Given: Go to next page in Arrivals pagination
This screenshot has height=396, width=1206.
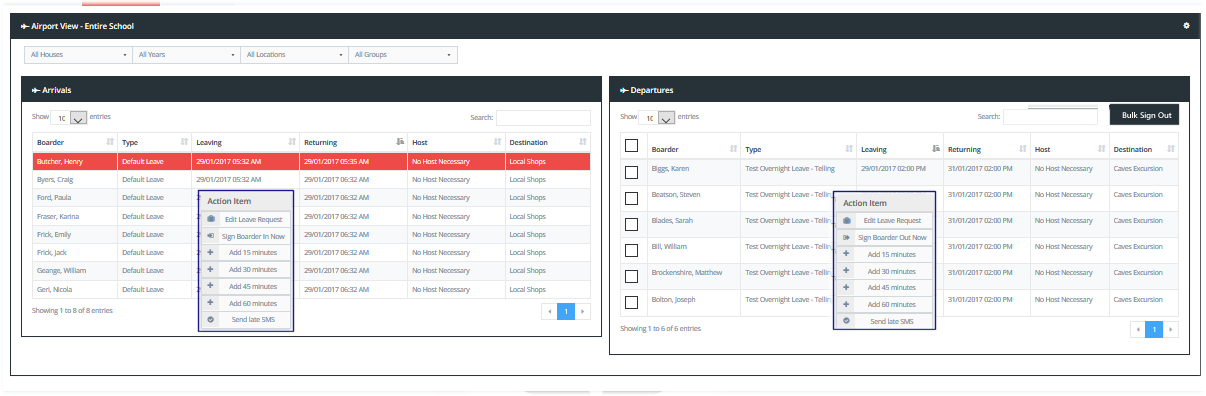Looking at the screenshot, I should [583, 312].
